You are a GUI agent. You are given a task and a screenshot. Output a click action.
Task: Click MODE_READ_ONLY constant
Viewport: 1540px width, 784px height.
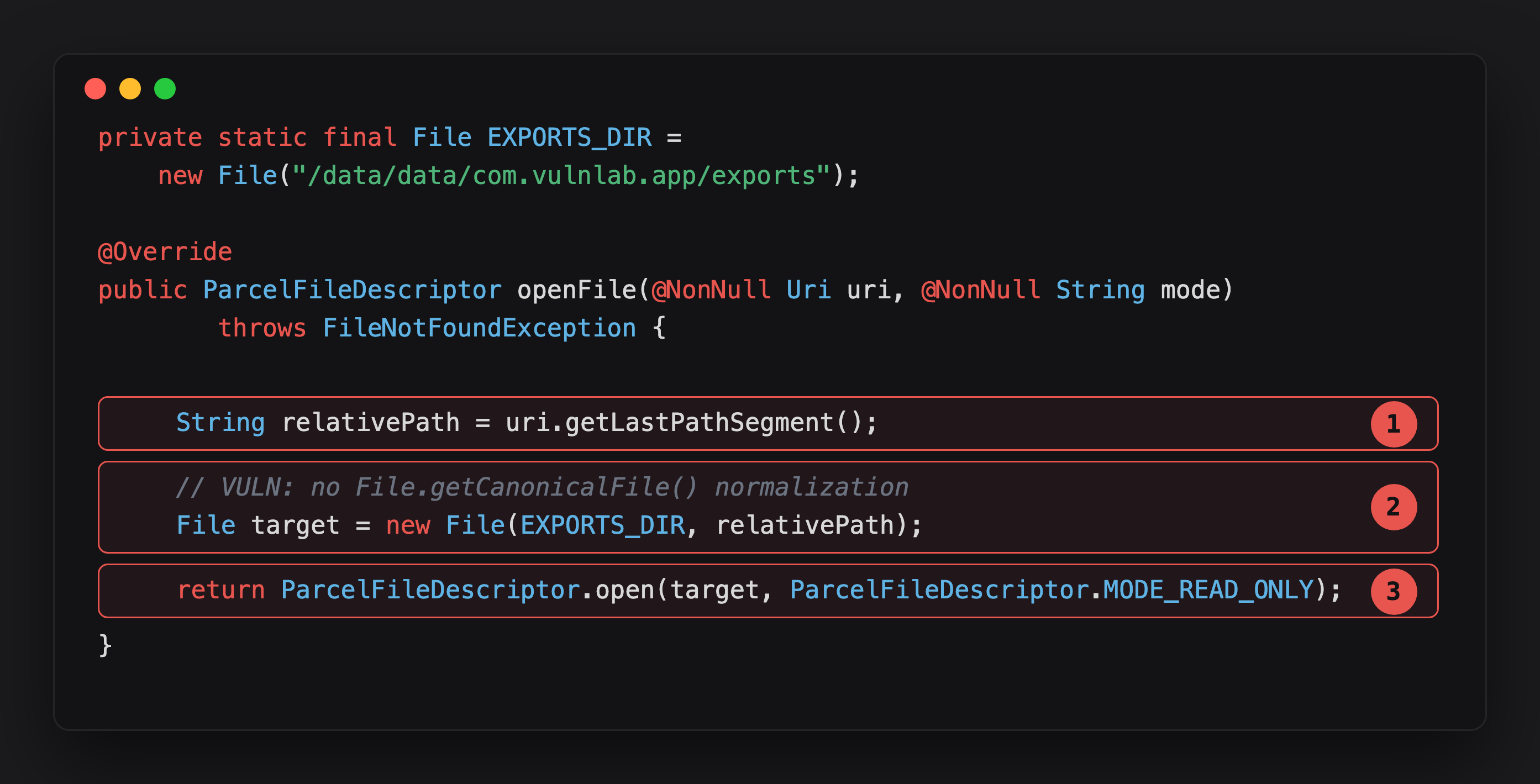pos(1208,590)
